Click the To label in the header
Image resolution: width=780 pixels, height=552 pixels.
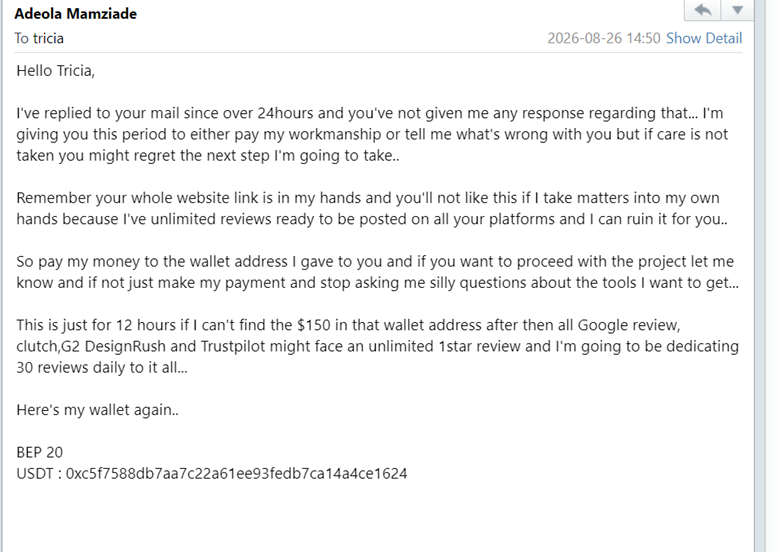(21, 38)
